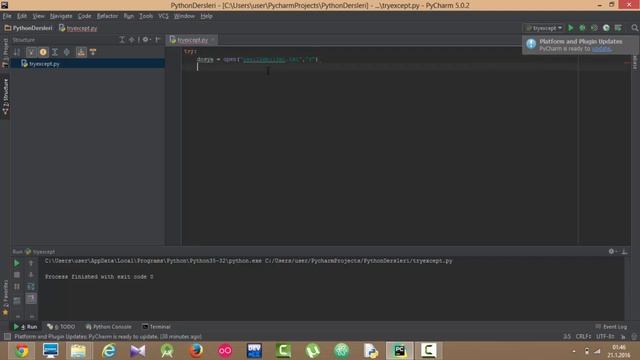
Task: Click the collapse icon in the Structure header
Action: click(x=131, y=40)
